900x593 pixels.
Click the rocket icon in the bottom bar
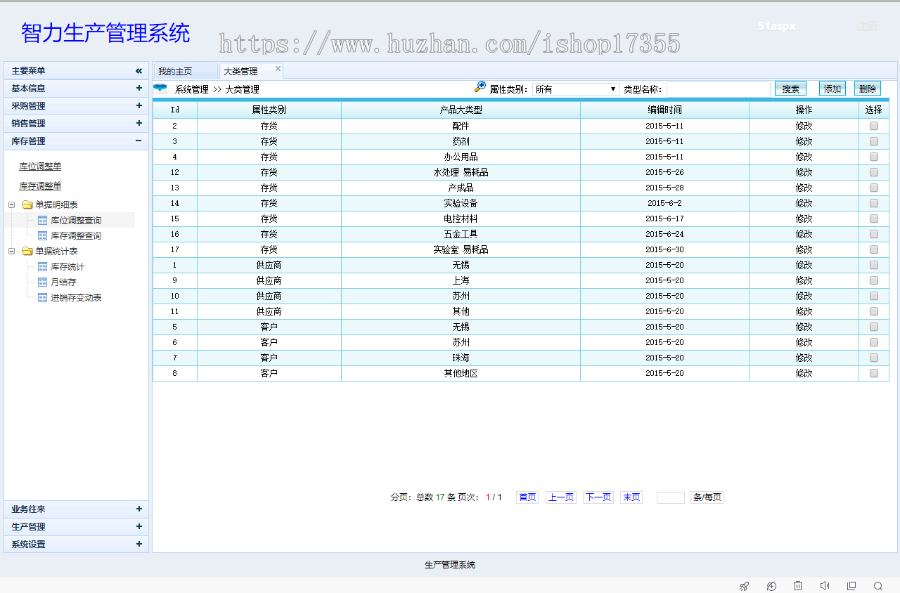744,586
